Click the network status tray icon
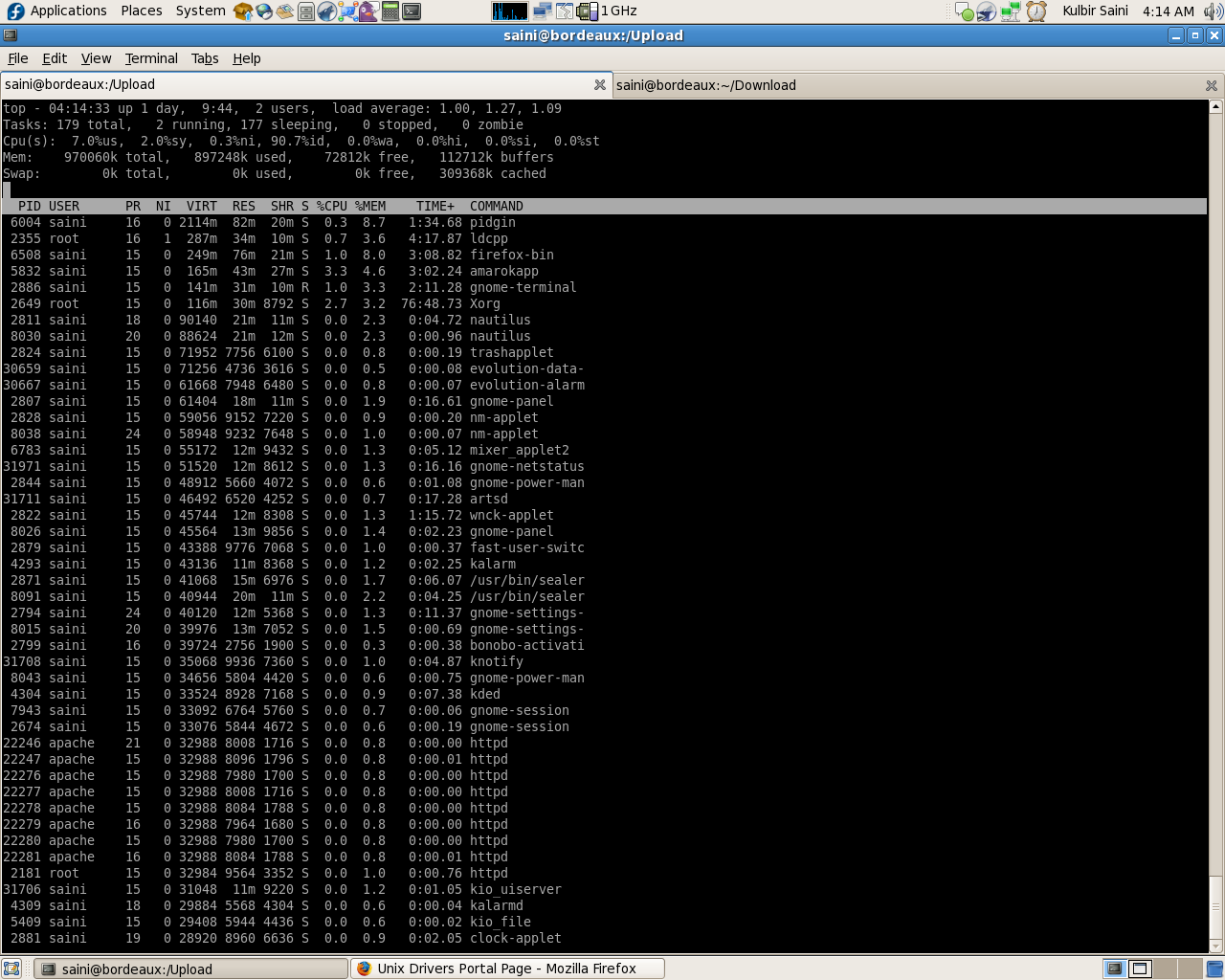1225x980 pixels. (x=1011, y=11)
